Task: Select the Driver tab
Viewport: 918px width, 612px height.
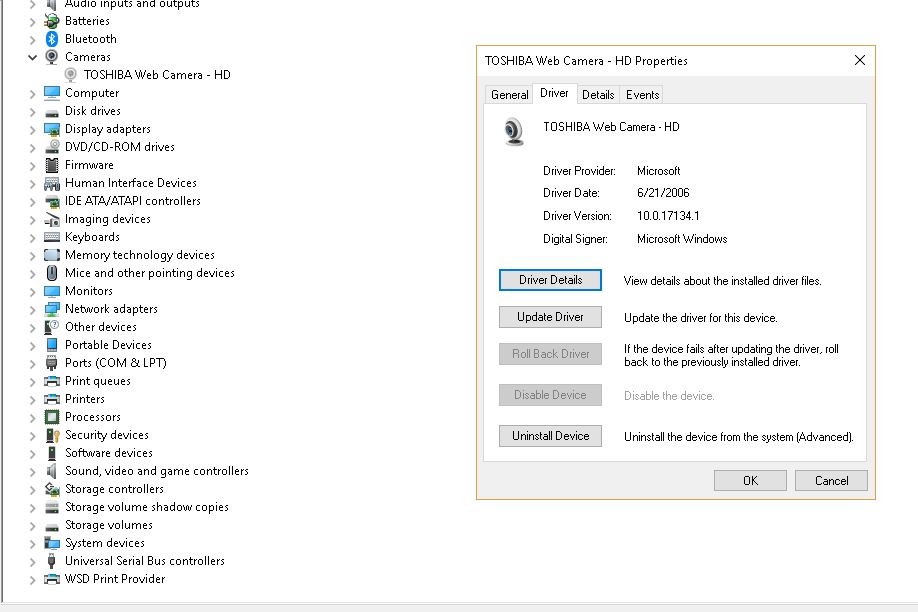Action: [554, 93]
